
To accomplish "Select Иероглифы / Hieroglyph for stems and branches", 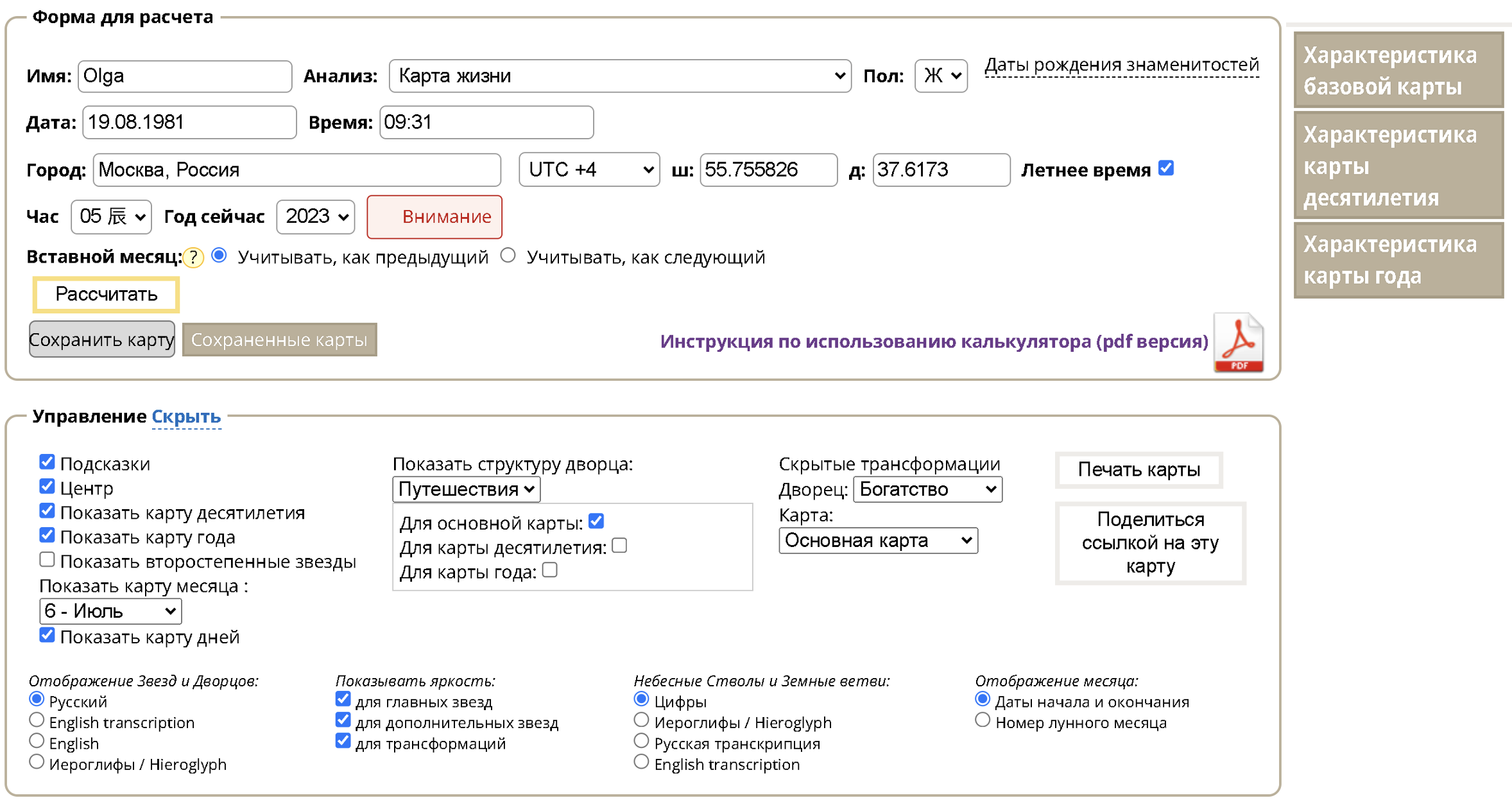I will pyautogui.click(x=641, y=720).
